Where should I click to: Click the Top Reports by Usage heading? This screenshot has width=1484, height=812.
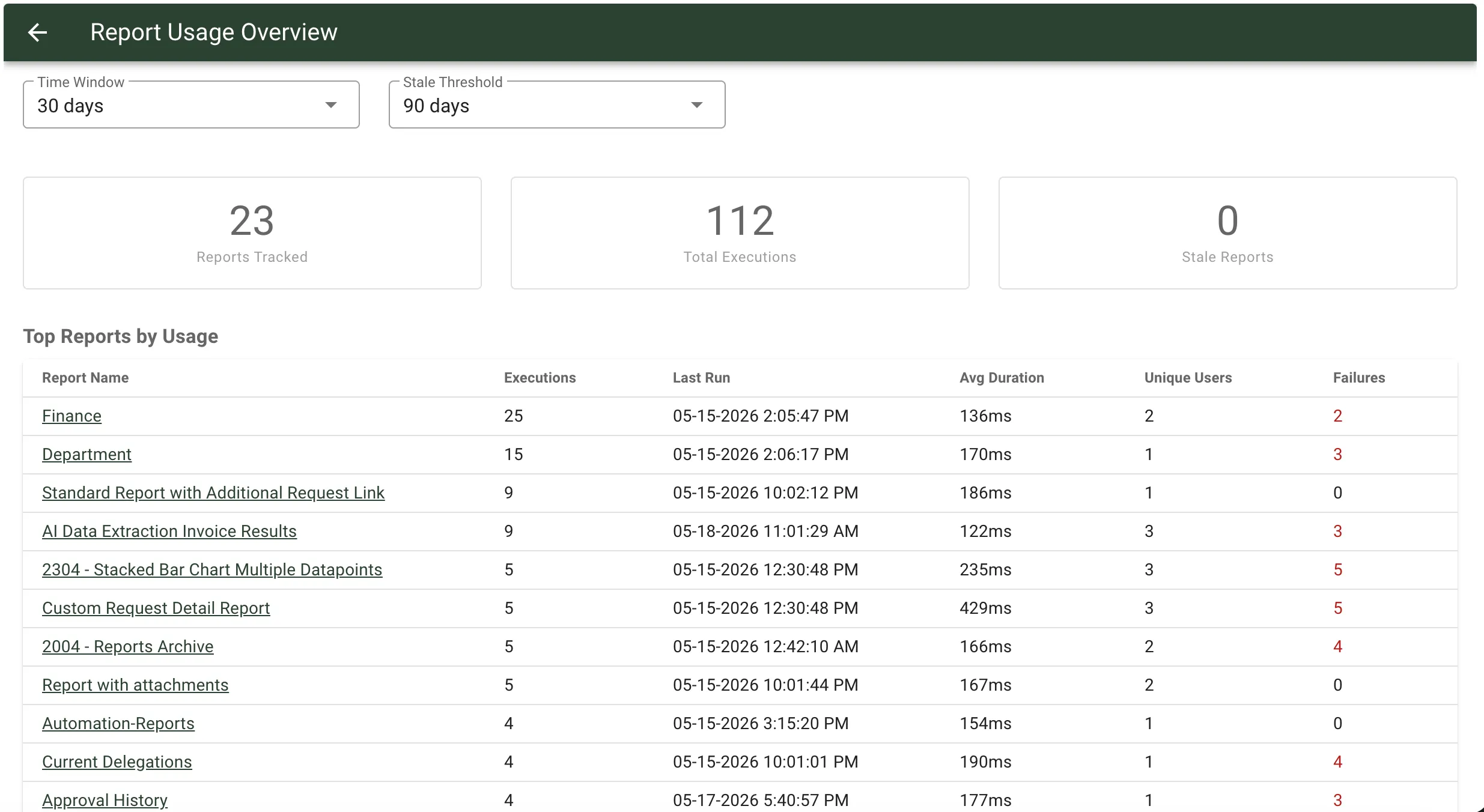pos(121,336)
